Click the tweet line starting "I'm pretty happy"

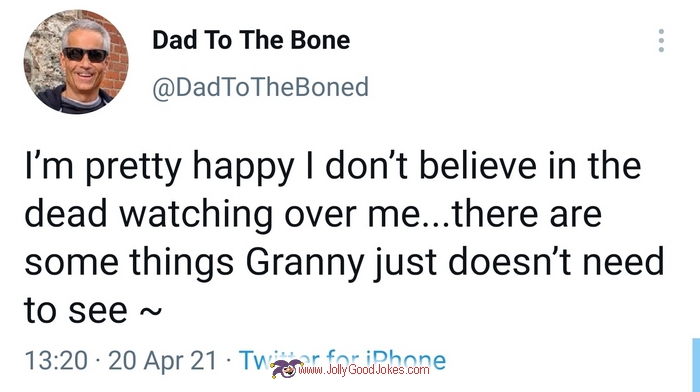point(333,167)
